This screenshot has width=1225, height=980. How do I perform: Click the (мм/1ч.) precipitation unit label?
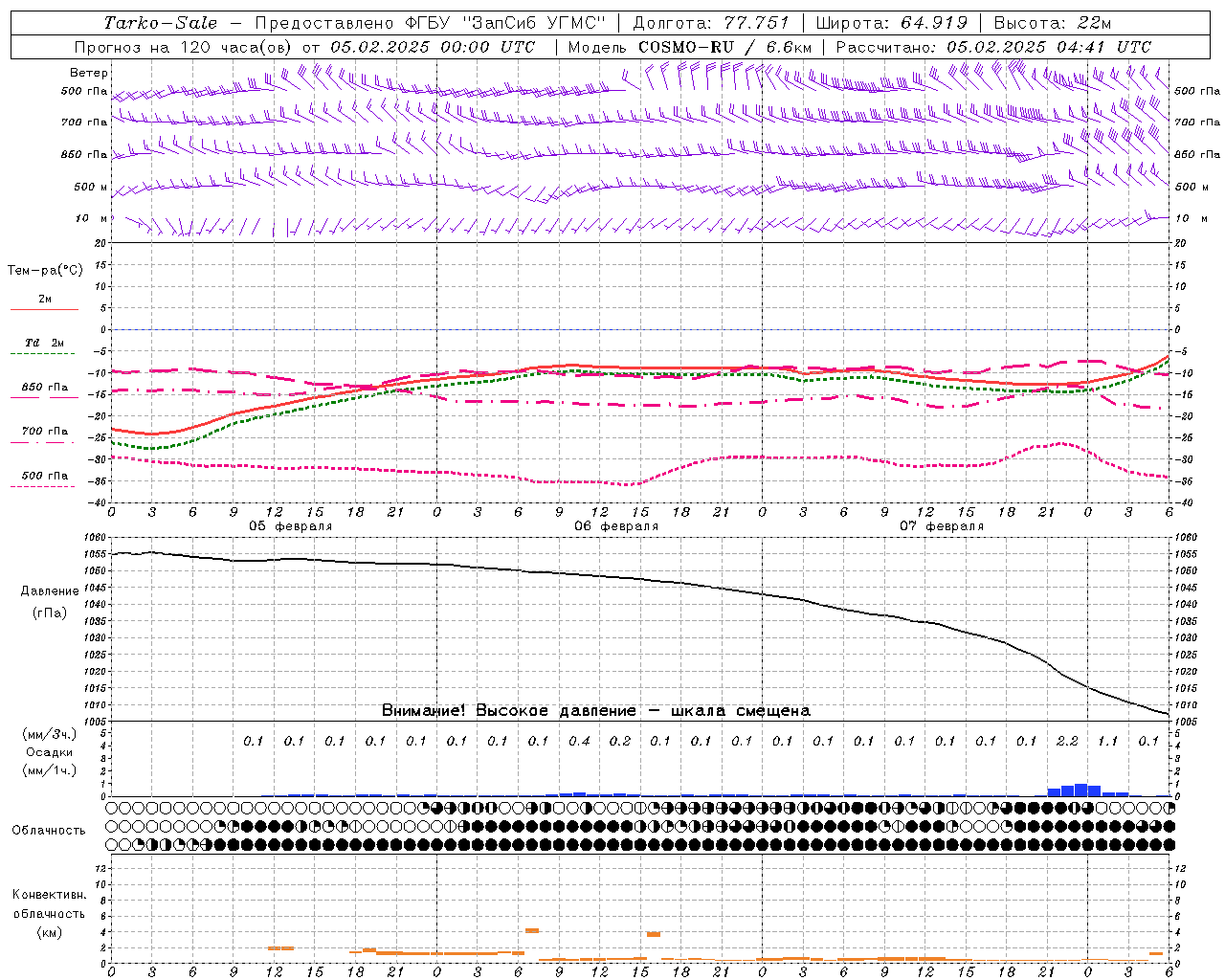coord(50,770)
